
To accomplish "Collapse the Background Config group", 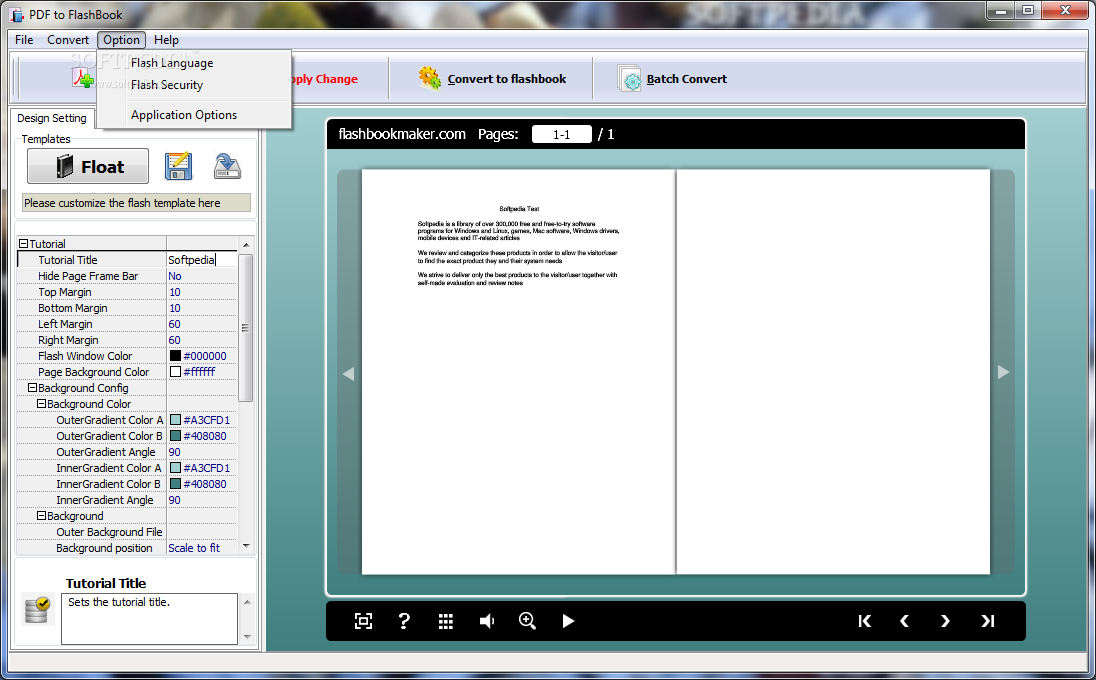I will click(x=32, y=388).
